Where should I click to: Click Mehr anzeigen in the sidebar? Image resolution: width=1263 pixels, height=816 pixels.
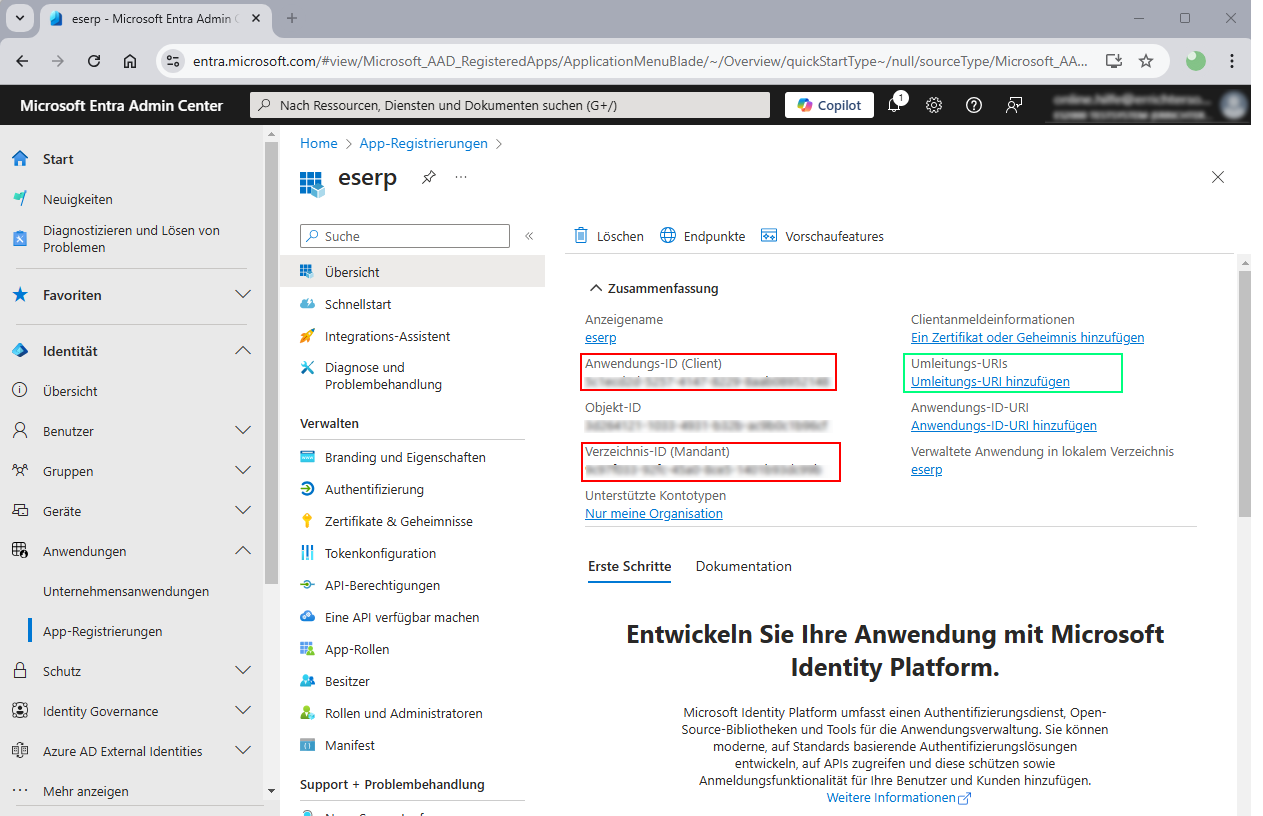(86, 791)
